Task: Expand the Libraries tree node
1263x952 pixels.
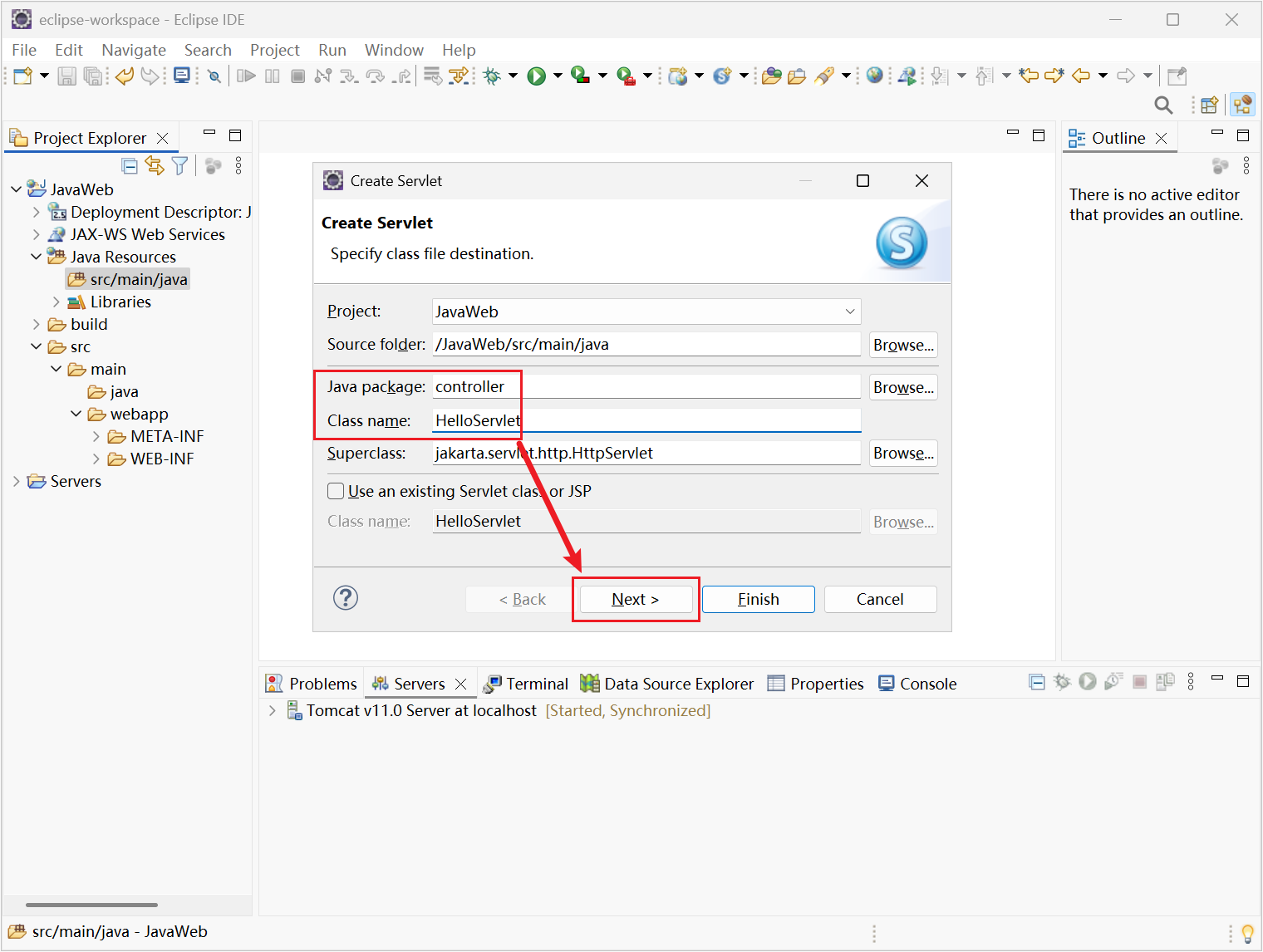Action: pos(56,302)
